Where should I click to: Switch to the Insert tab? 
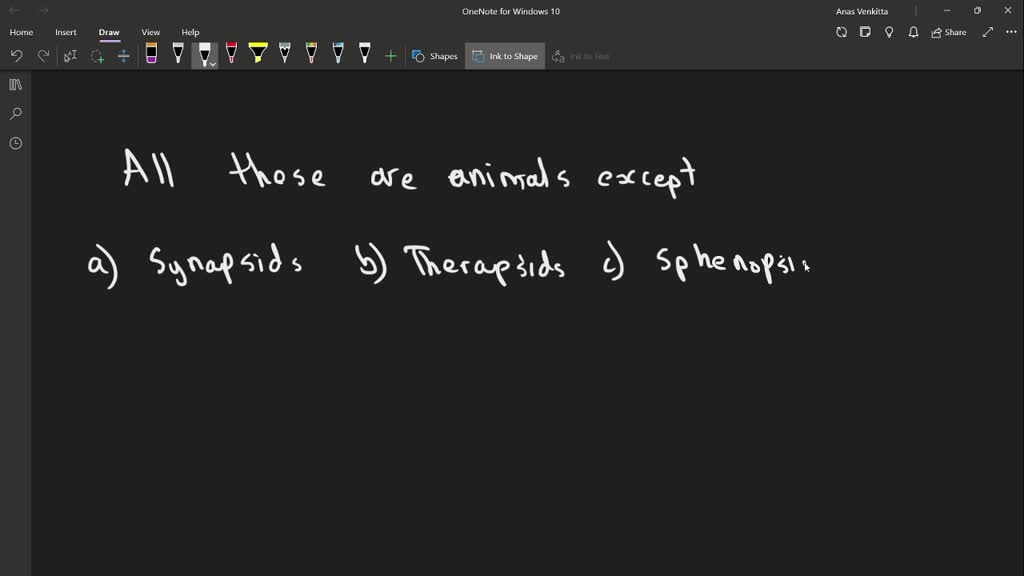pos(65,31)
